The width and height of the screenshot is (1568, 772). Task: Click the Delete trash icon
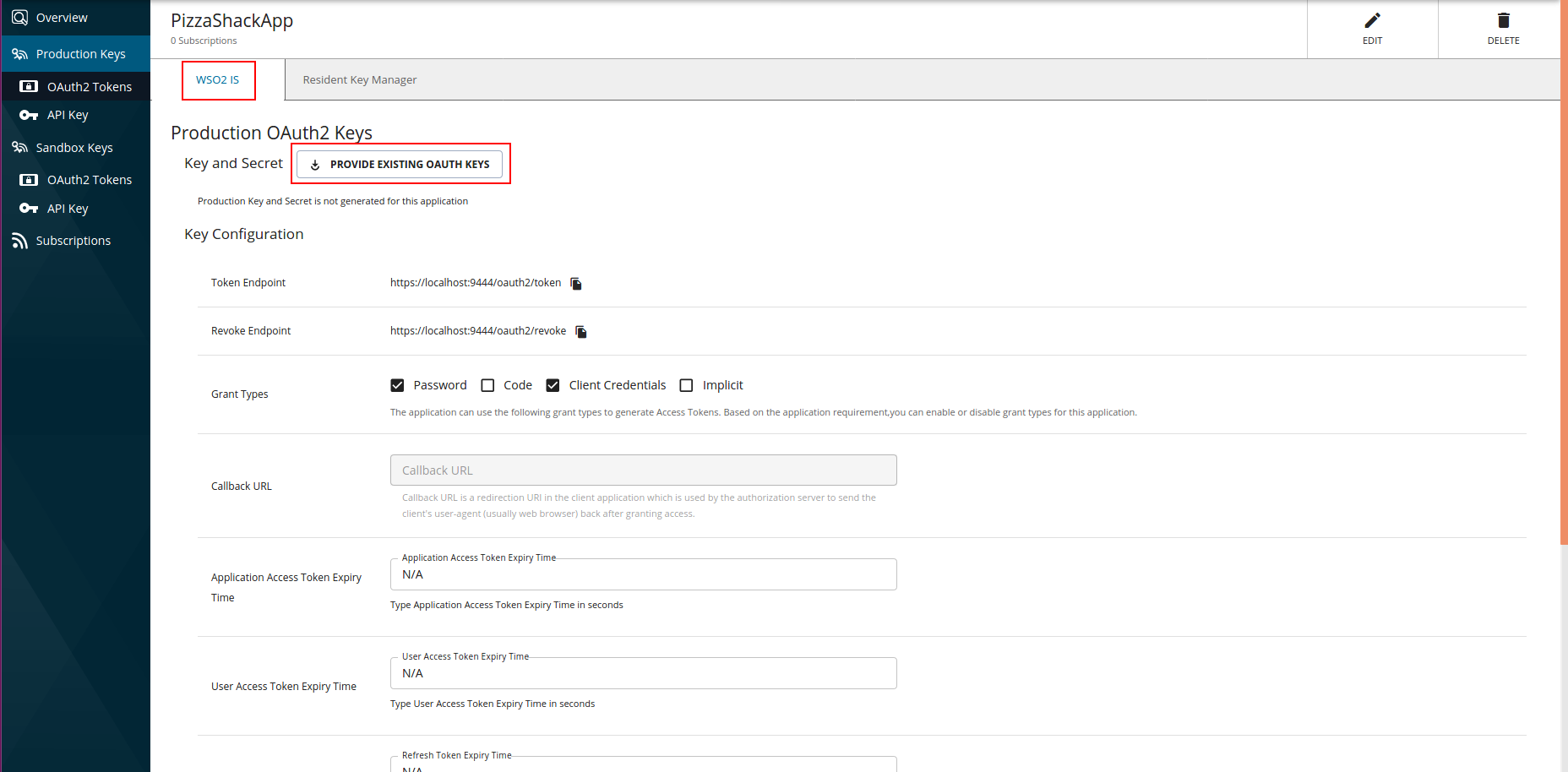[1503, 20]
